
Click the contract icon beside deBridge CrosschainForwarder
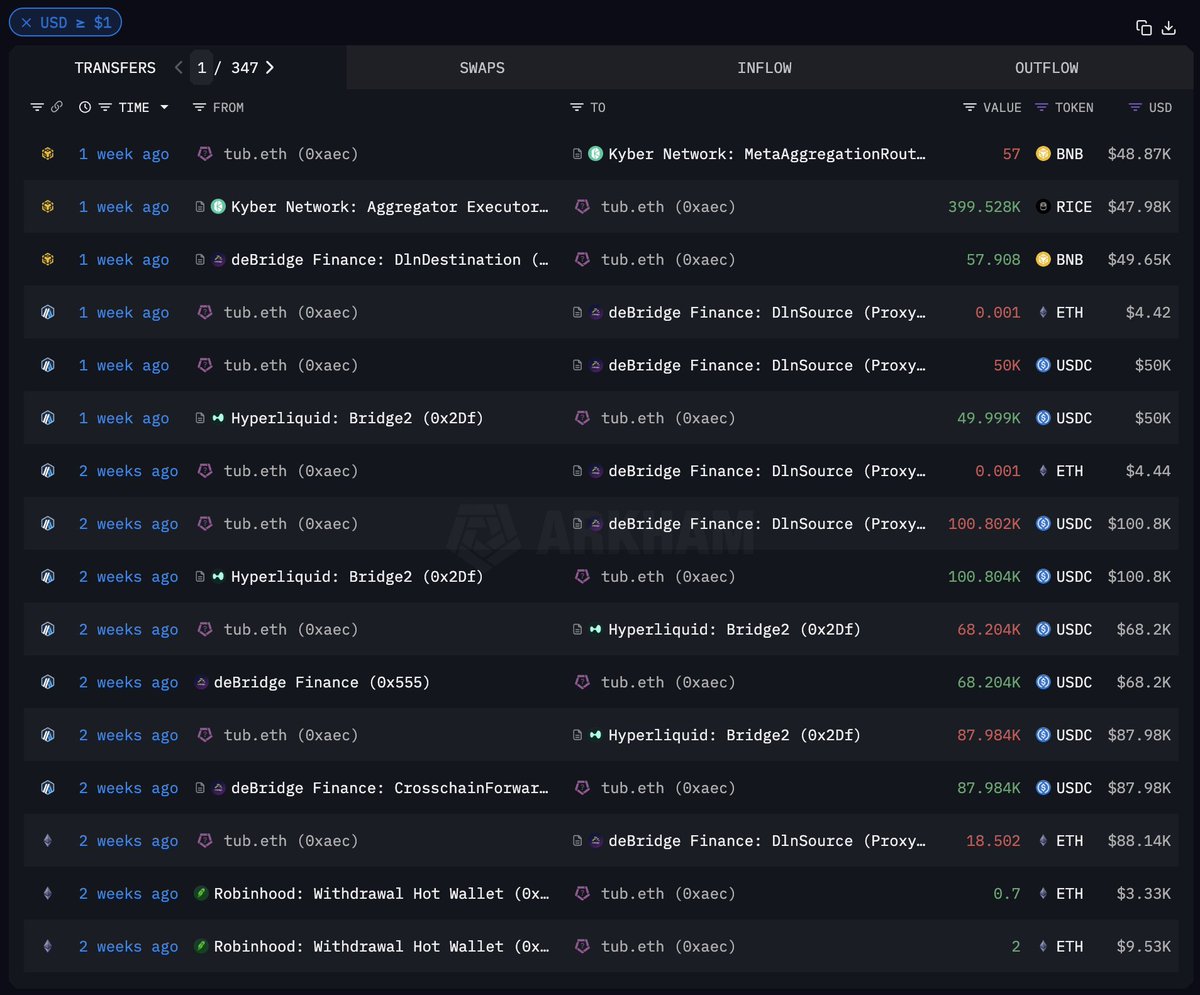[x=200, y=788]
